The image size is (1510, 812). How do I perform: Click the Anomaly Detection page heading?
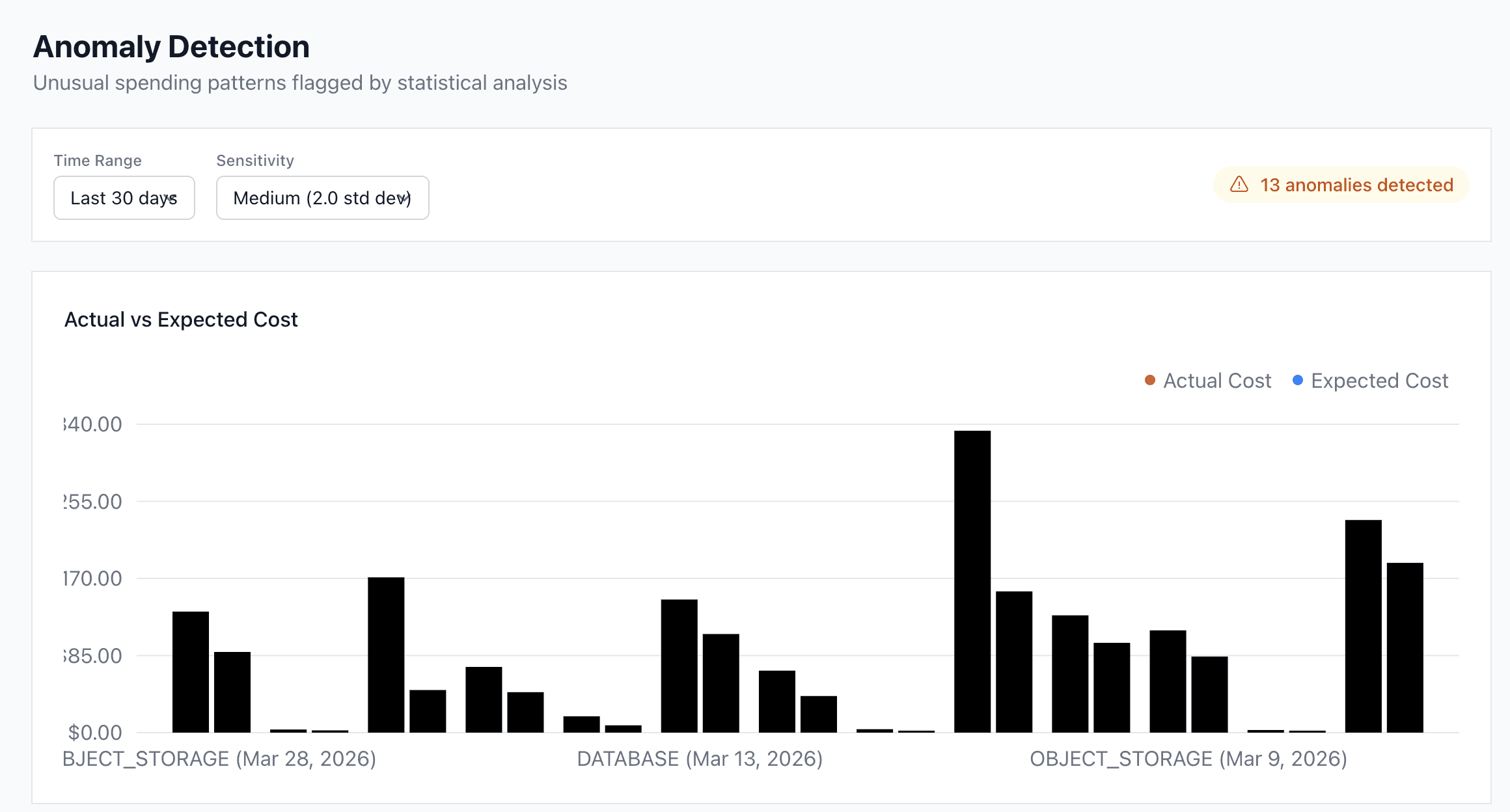[x=171, y=47]
